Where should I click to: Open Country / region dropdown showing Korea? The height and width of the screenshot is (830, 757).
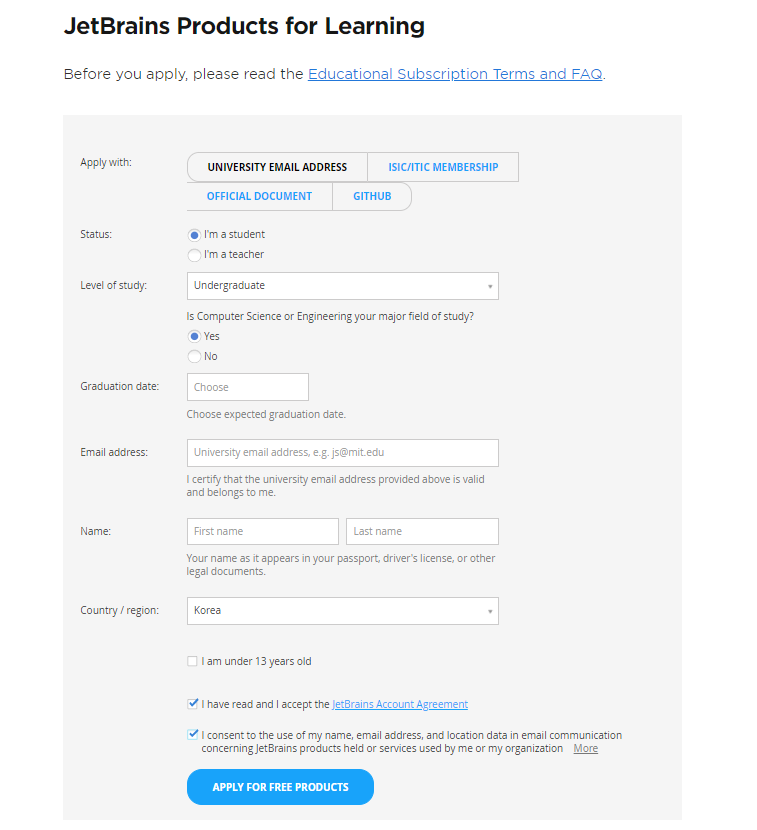click(343, 611)
